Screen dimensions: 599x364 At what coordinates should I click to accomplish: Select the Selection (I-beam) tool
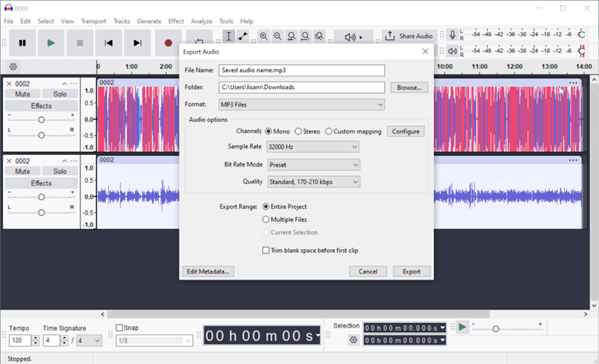[228, 36]
